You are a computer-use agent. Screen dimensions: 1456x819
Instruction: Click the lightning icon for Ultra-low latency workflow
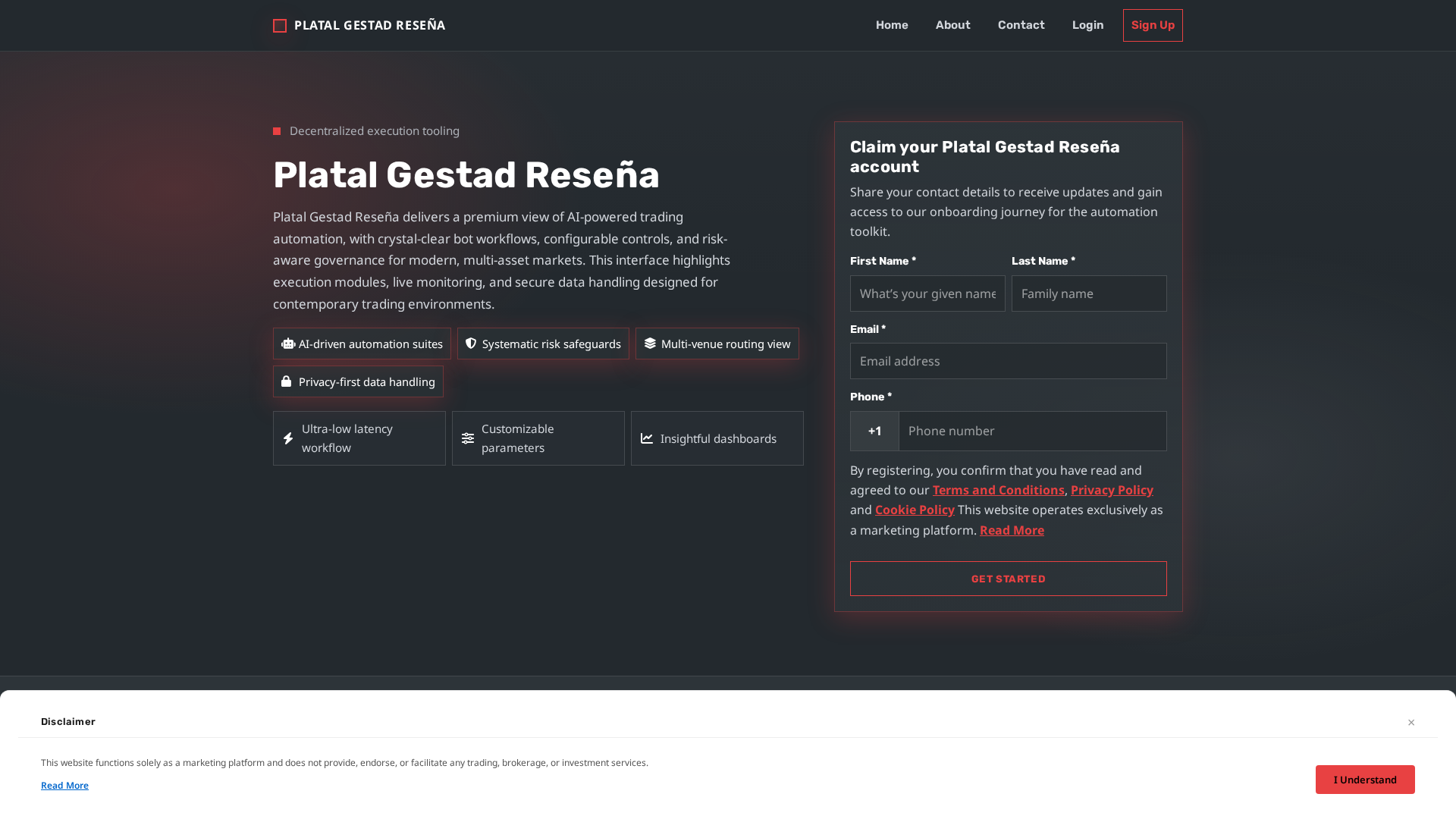(288, 438)
